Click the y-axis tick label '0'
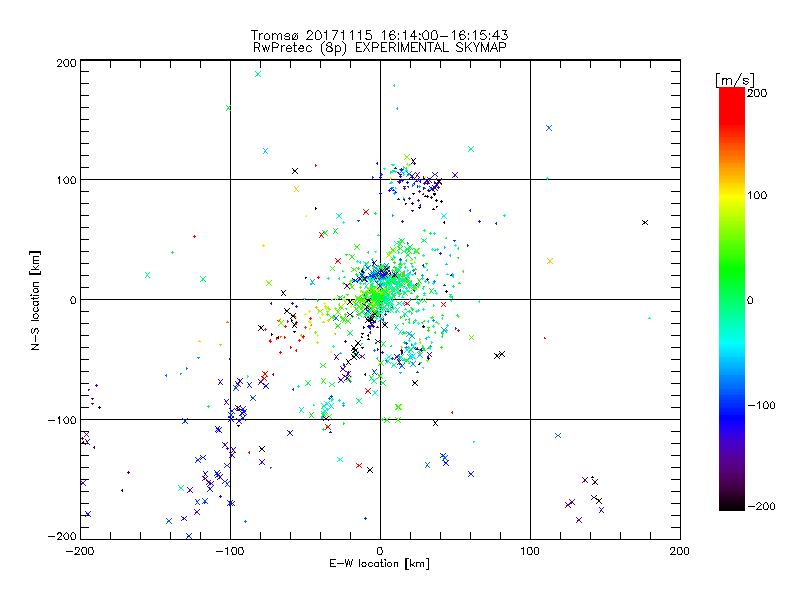This screenshot has height=600, width=800. click(x=73, y=300)
